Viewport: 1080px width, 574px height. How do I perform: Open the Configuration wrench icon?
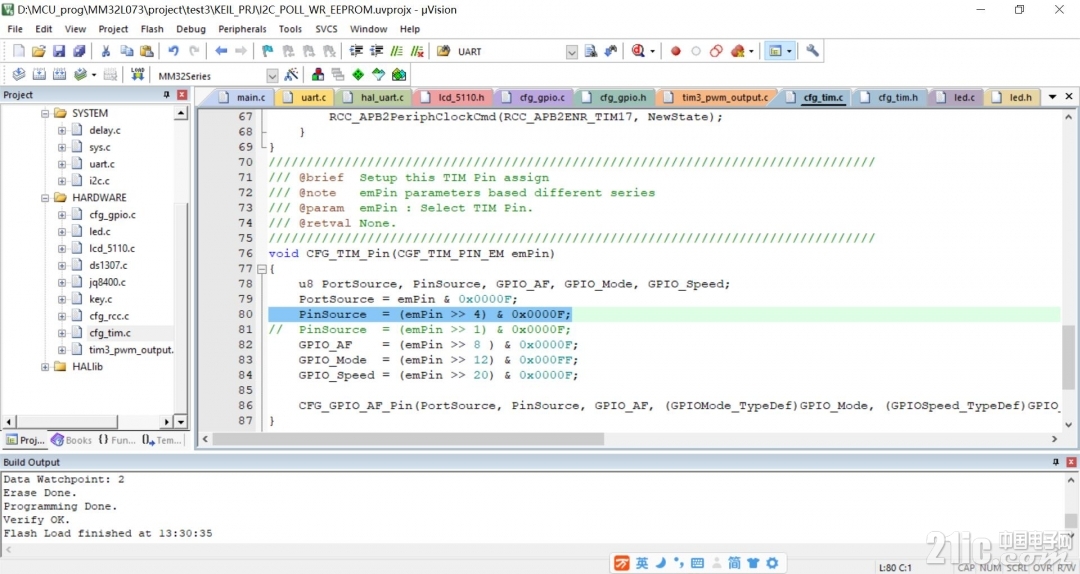pyautogui.click(x=813, y=50)
